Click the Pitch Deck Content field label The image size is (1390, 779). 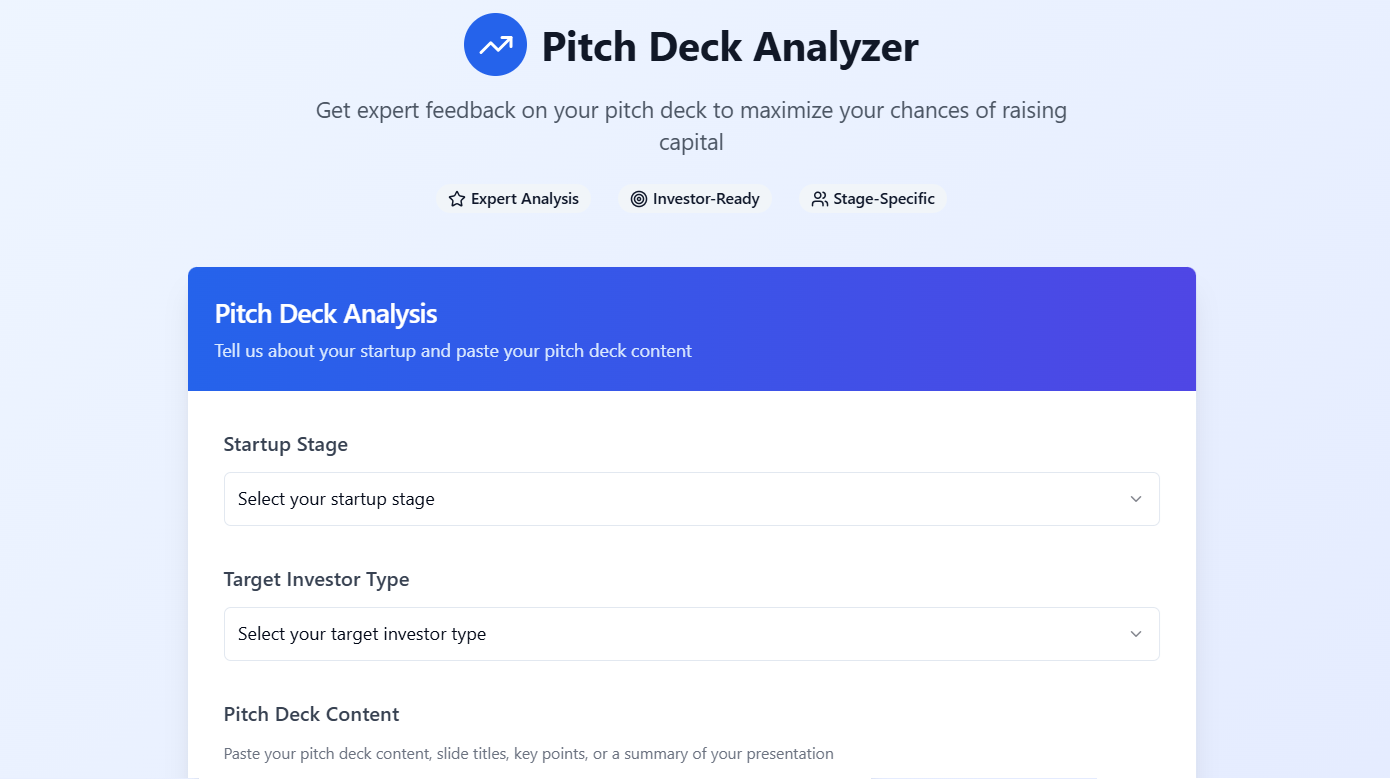click(311, 715)
